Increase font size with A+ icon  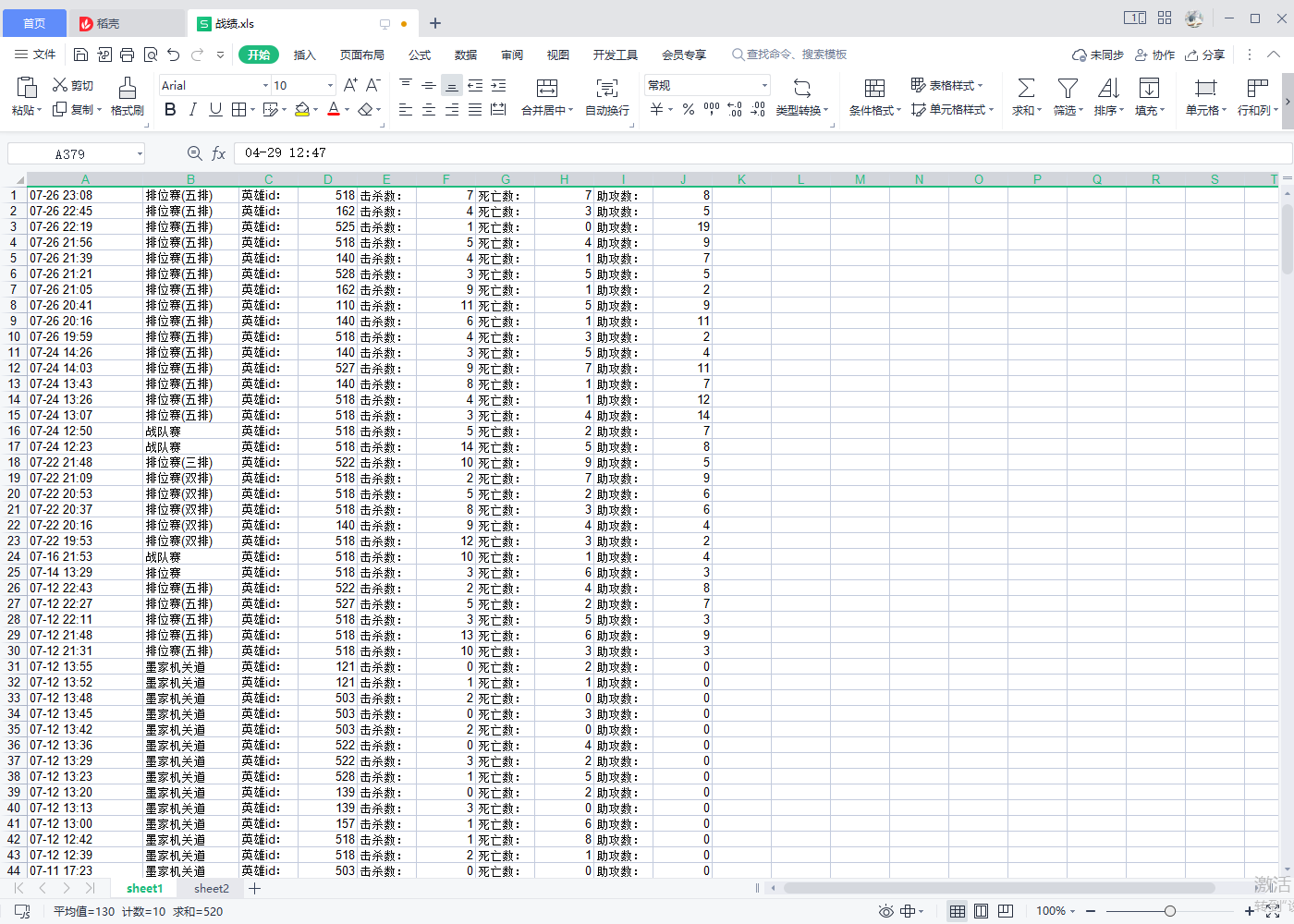(350, 85)
